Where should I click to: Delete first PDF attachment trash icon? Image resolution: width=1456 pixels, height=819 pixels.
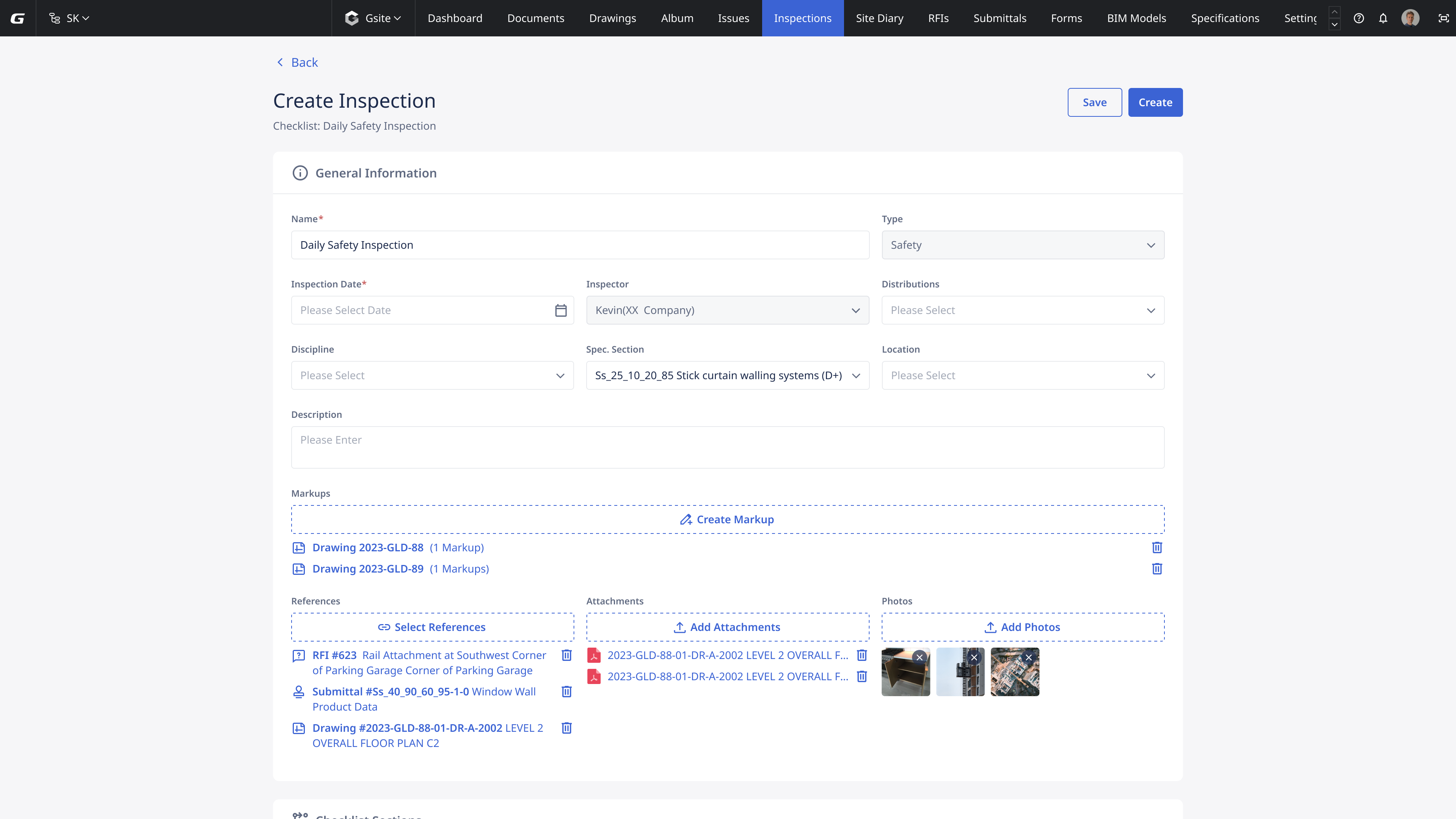861,655
